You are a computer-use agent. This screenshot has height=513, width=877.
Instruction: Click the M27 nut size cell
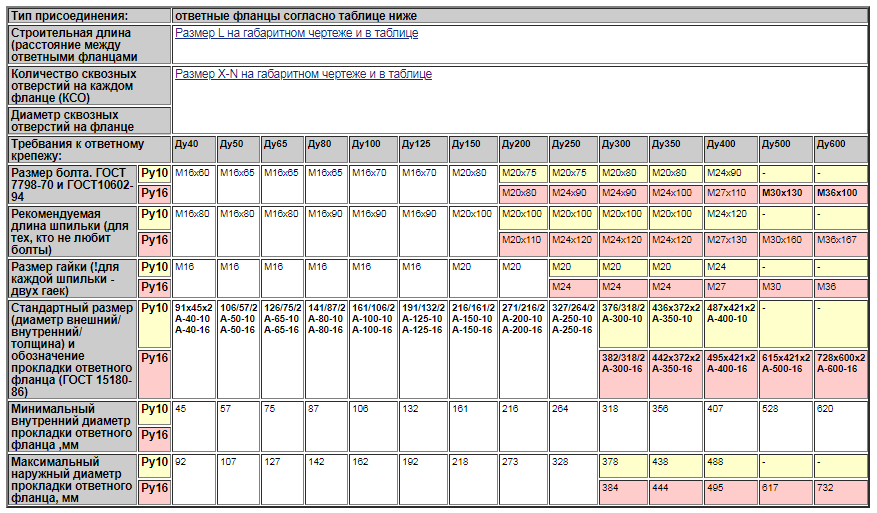pos(730,288)
